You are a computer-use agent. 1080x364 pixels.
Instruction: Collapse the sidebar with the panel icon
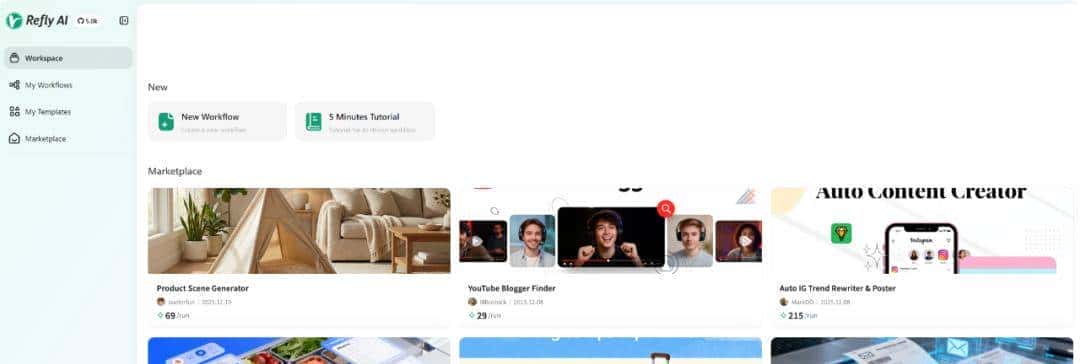[124, 21]
